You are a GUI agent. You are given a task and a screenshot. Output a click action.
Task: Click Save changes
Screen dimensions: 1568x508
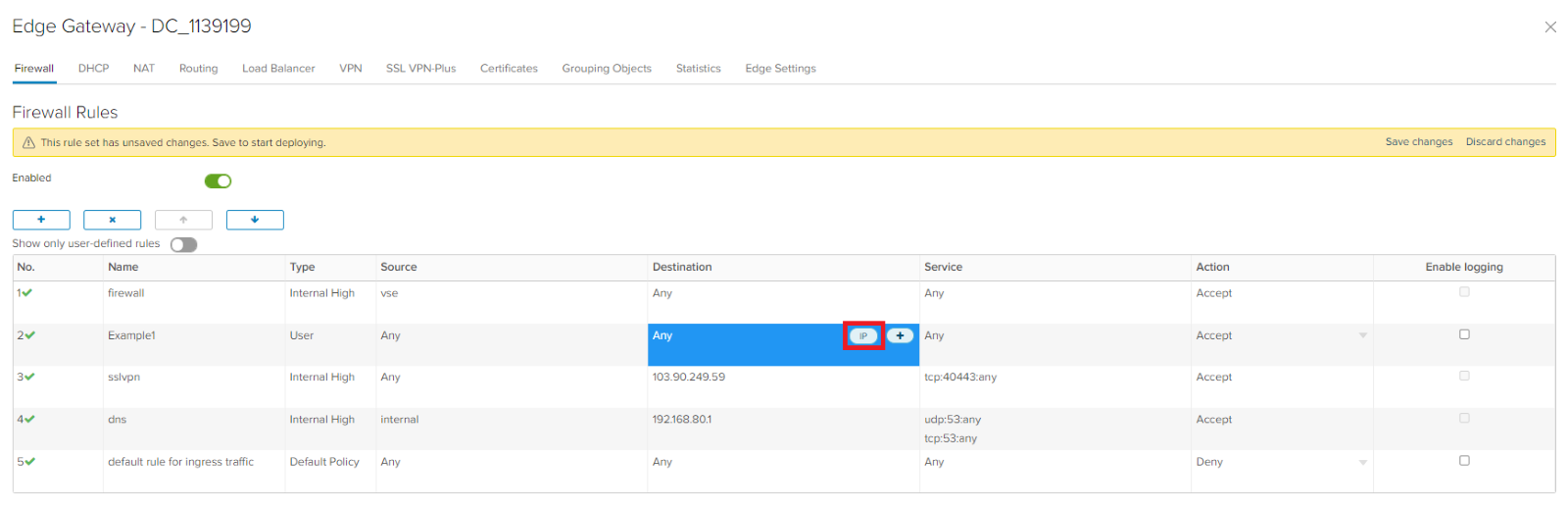1419,142
